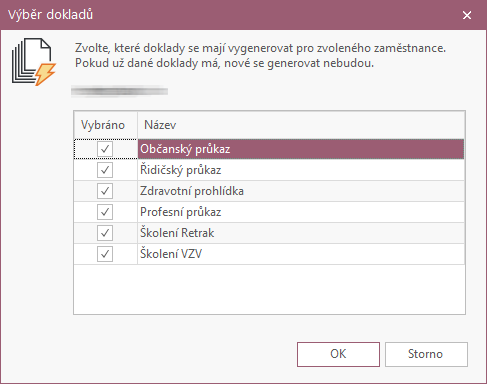
Task: Cancel dialog with Storno button
Action: [x=426, y=354]
